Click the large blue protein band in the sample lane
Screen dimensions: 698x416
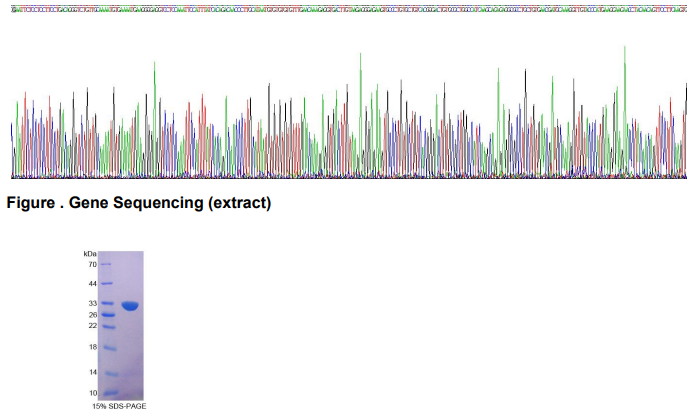(130, 306)
